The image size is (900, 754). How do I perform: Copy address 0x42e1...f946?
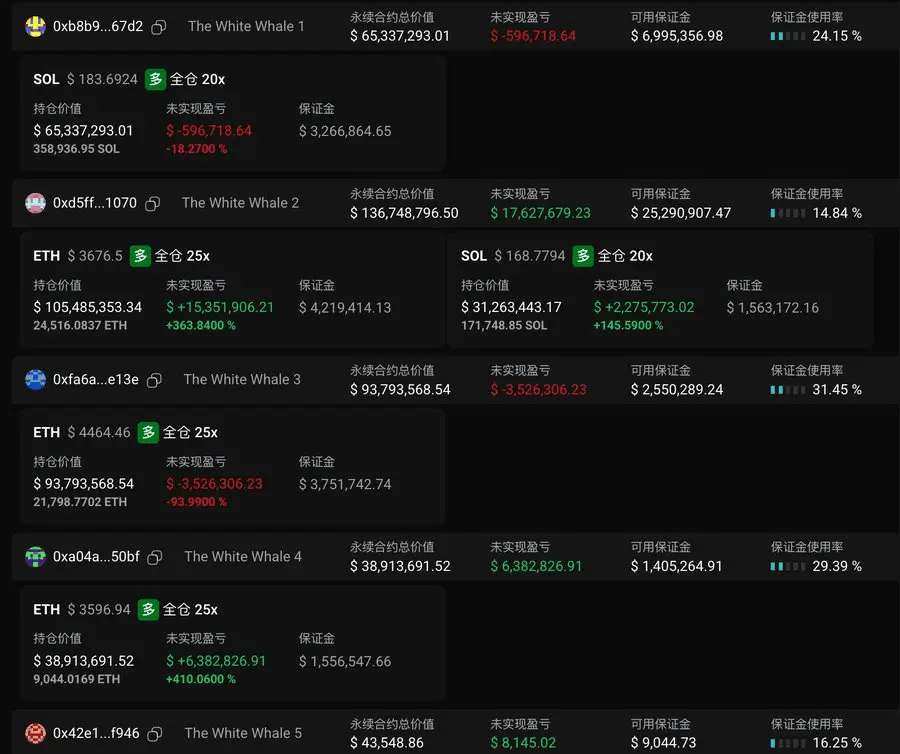tap(154, 734)
